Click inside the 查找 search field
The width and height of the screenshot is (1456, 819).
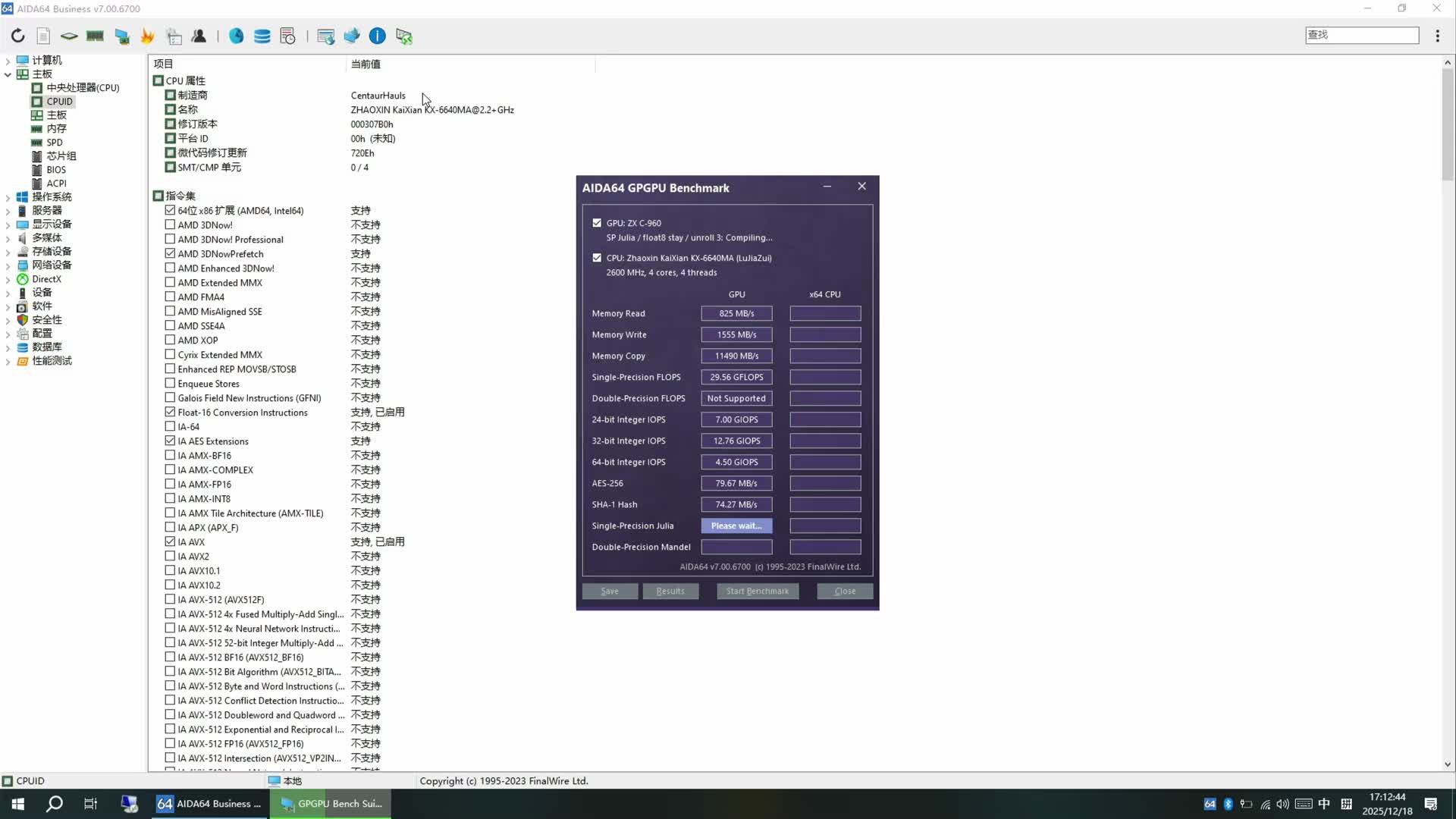coord(1361,35)
